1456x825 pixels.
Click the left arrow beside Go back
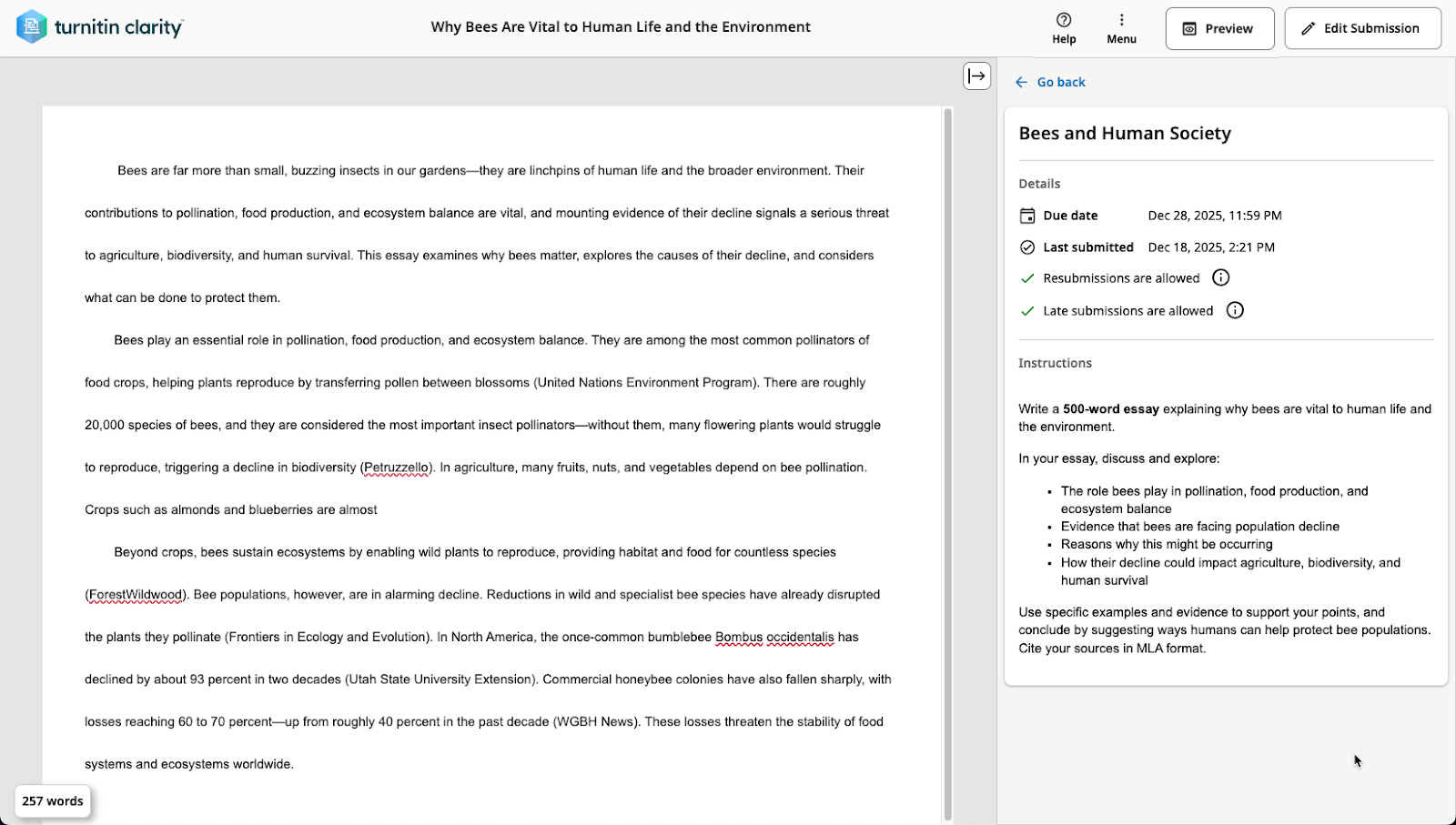[1021, 82]
